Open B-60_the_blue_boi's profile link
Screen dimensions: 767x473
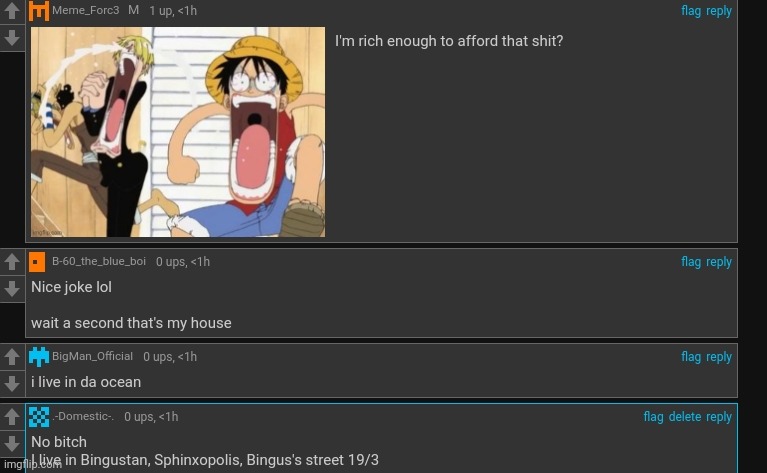click(x=99, y=262)
